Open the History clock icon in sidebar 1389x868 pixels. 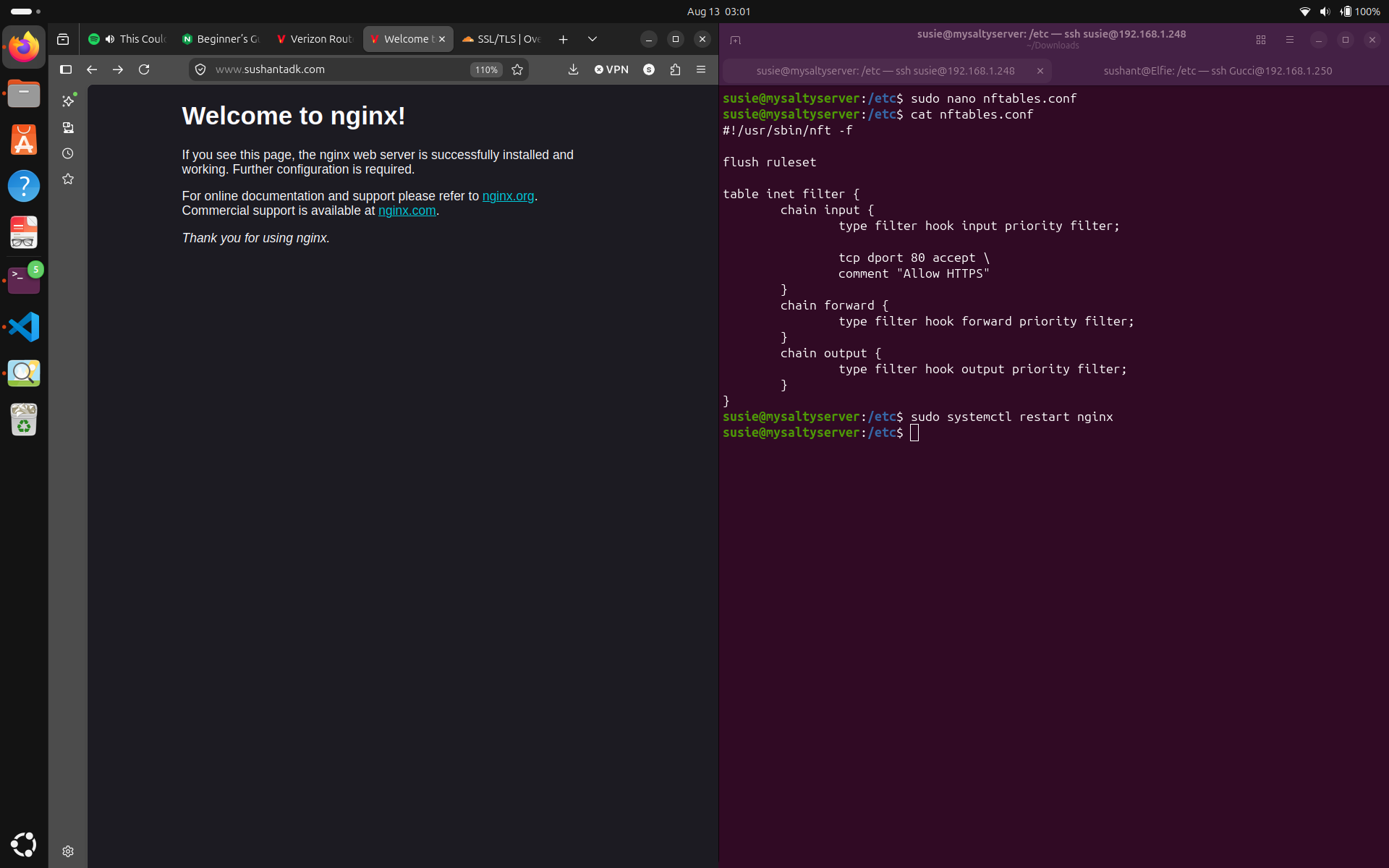coord(68,153)
